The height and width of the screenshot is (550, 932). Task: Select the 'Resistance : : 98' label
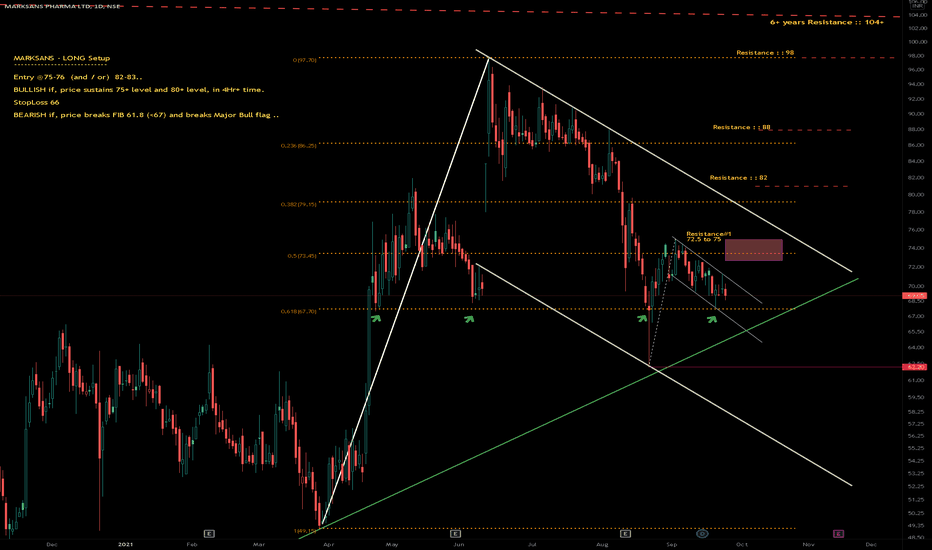pyautogui.click(x=765, y=53)
